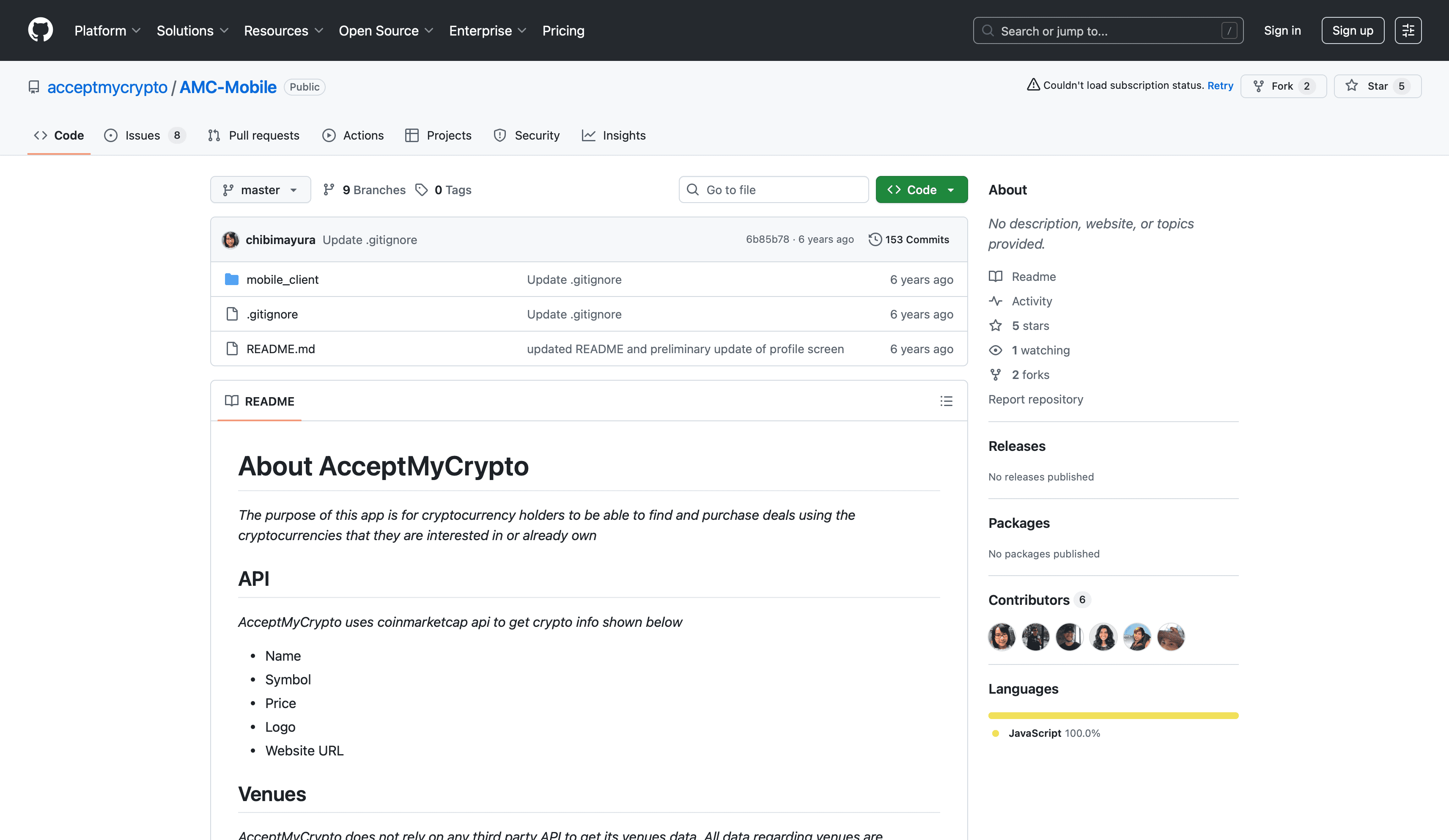
Task: Select the Pull requests icon tab
Action: coord(214,136)
